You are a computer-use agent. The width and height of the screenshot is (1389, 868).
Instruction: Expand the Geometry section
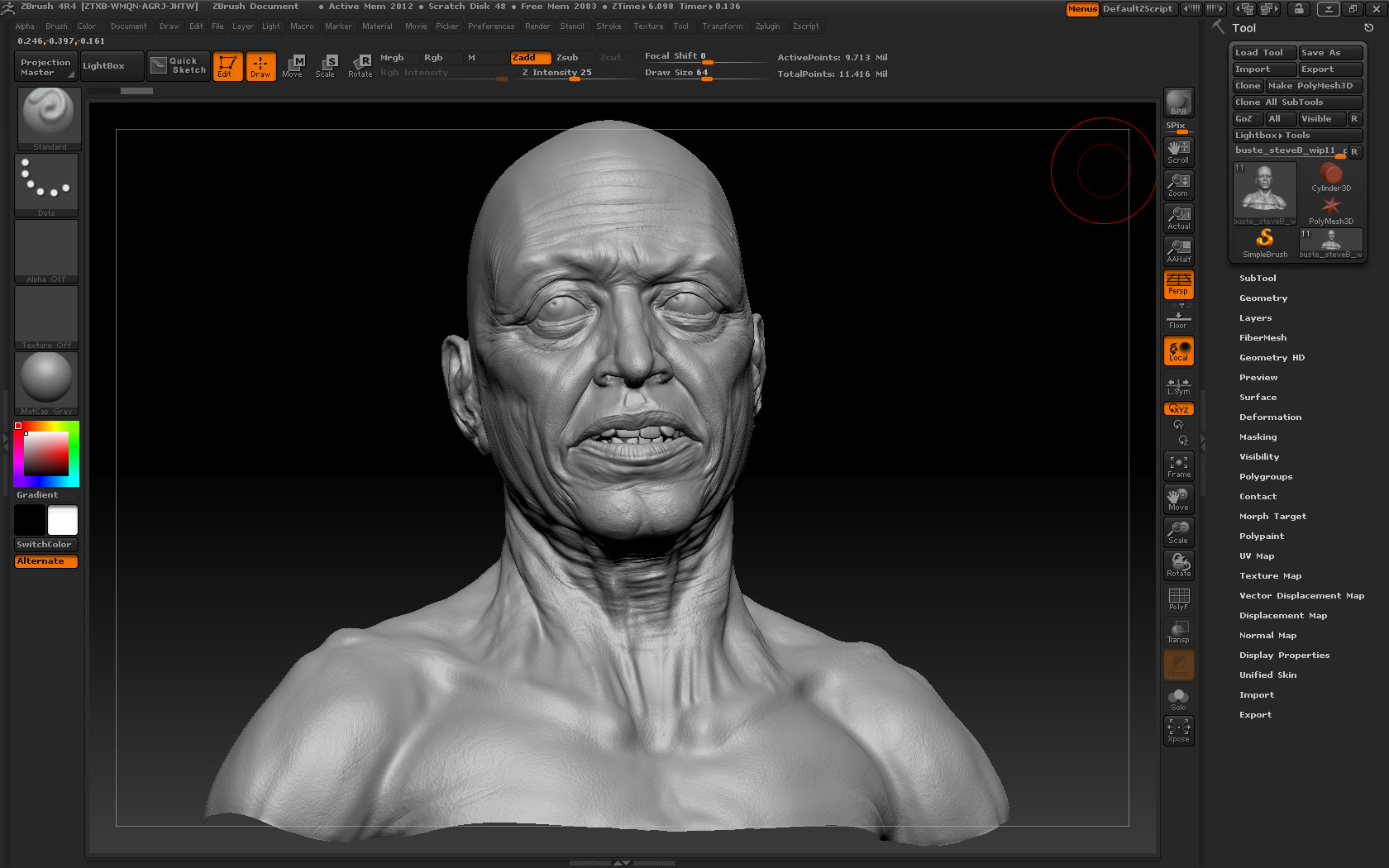pos(1263,298)
